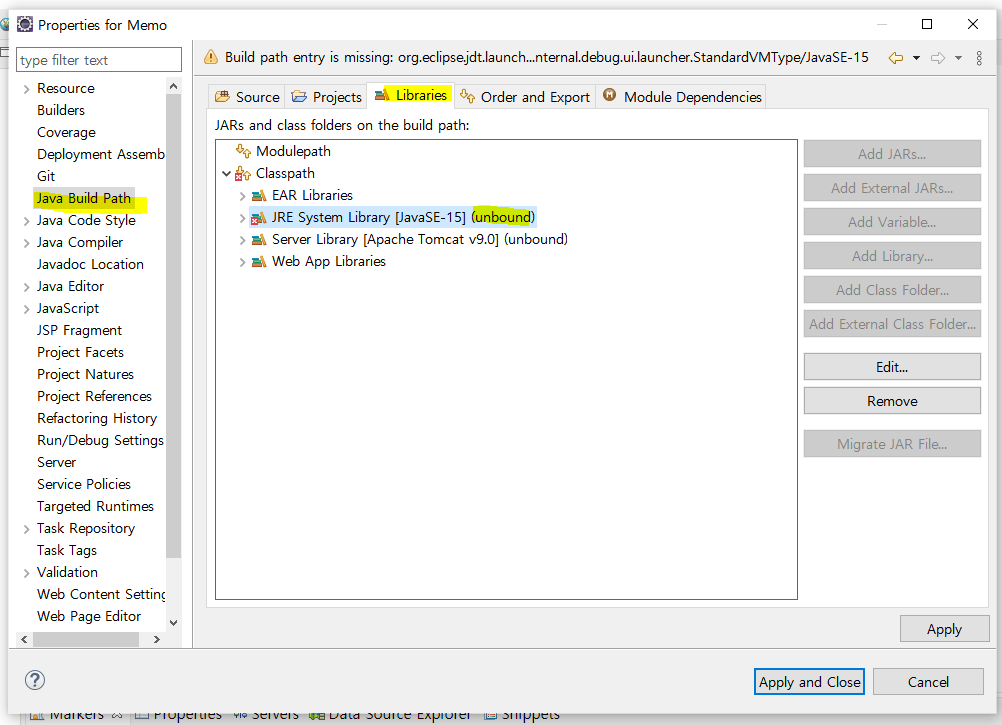Screen dimensions: 1002x725
Task: Expand the JRE System Library node
Action: click(242, 218)
